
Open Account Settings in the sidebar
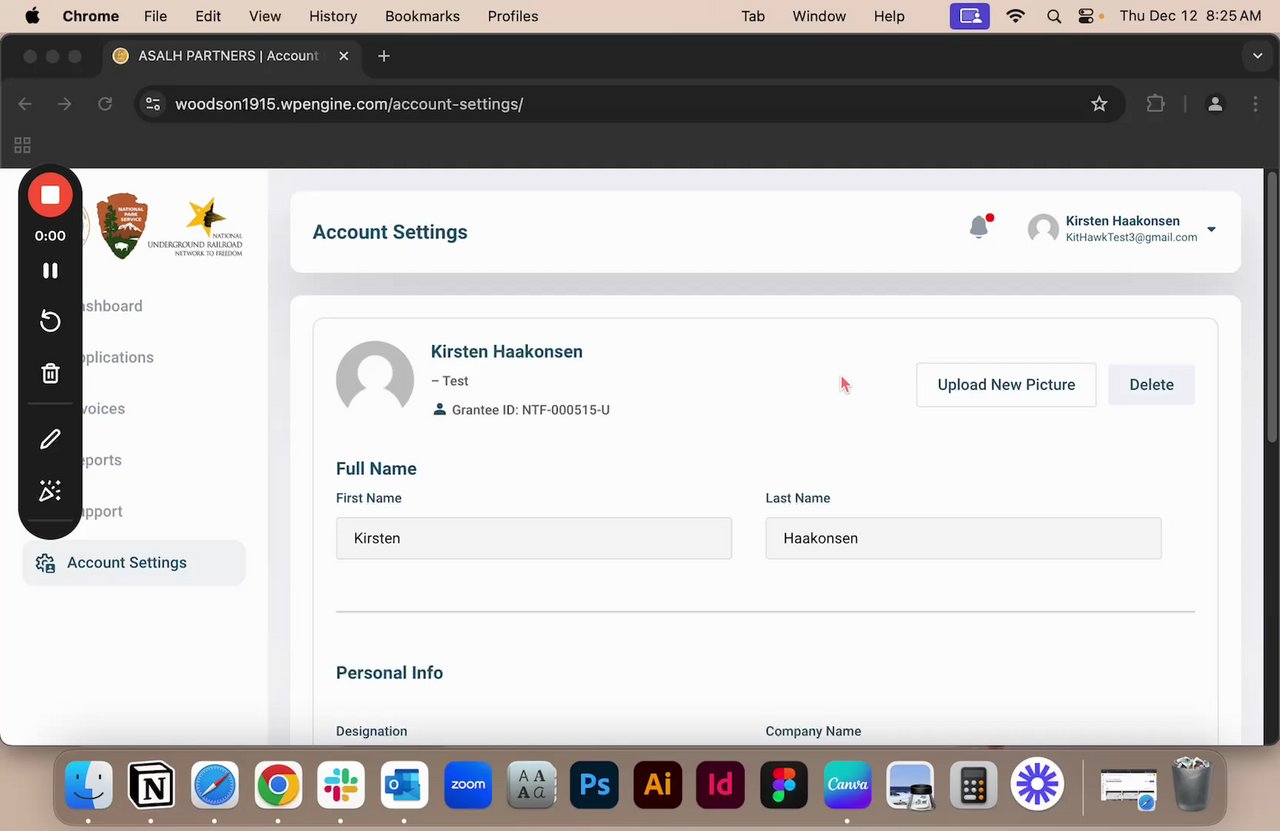(x=134, y=563)
